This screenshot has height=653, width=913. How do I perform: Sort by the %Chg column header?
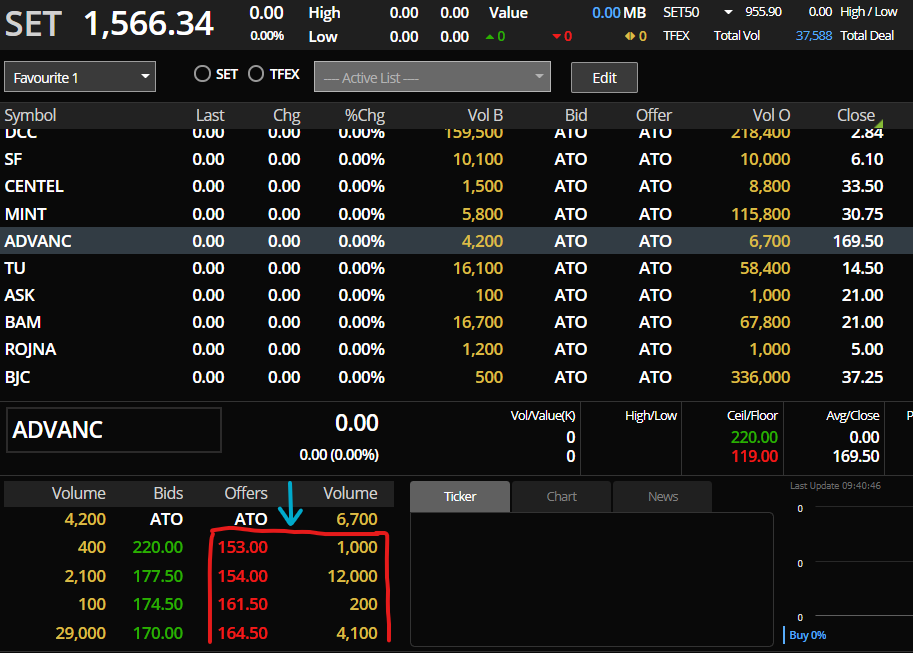pos(364,115)
